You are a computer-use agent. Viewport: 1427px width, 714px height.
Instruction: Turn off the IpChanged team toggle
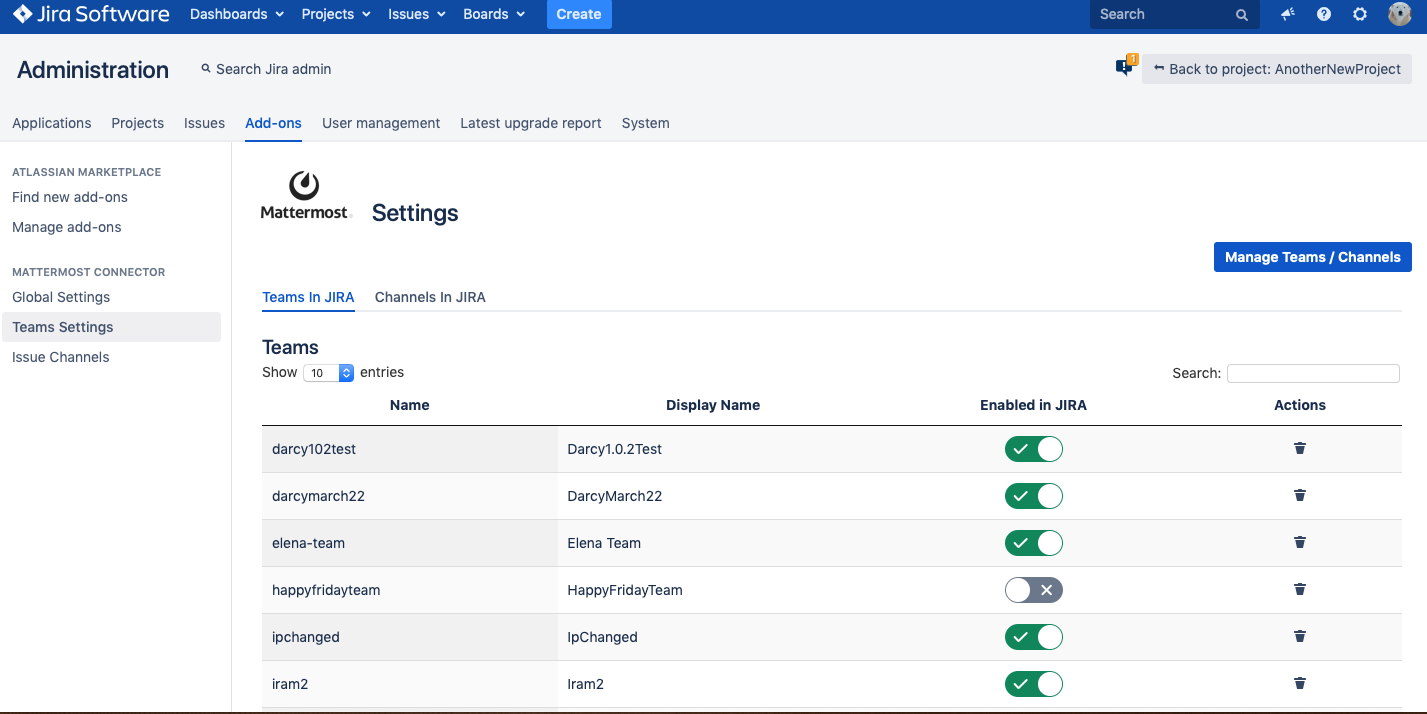pyautogui.click(x=1033, y=637)
